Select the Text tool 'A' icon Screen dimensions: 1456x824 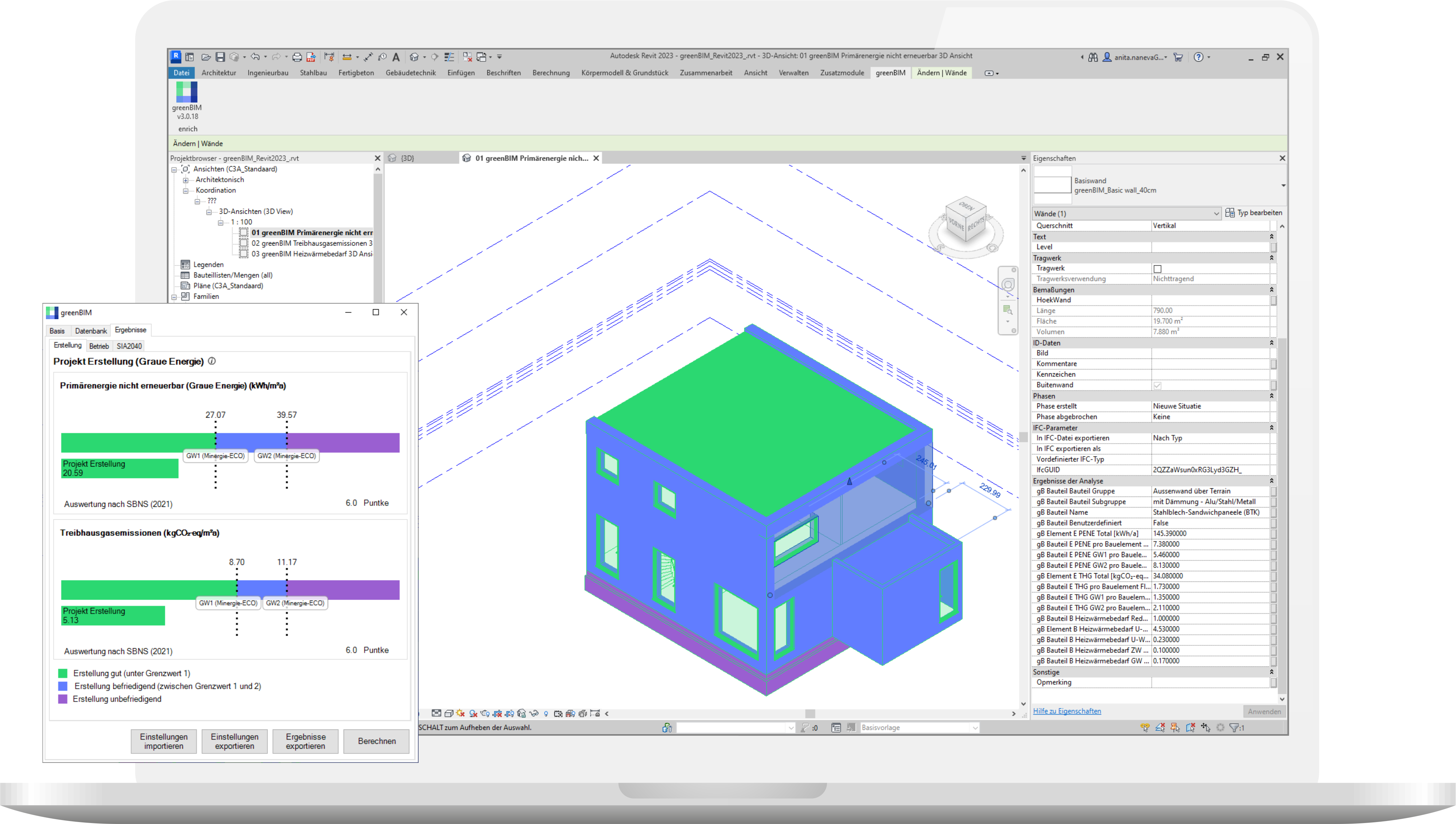(396, 57)
